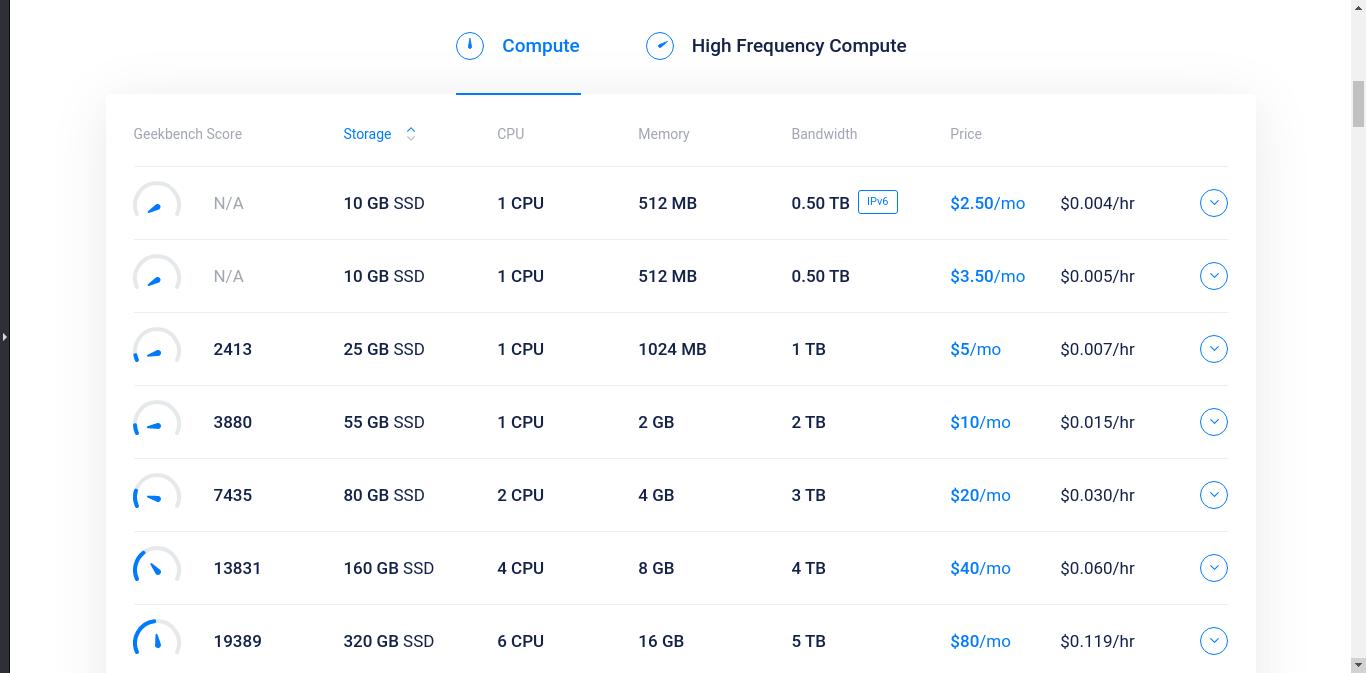The width and height of the screenshot is (1366, 673).
Task: Expand the $40/mo plan details
Action: [1214, 568]
